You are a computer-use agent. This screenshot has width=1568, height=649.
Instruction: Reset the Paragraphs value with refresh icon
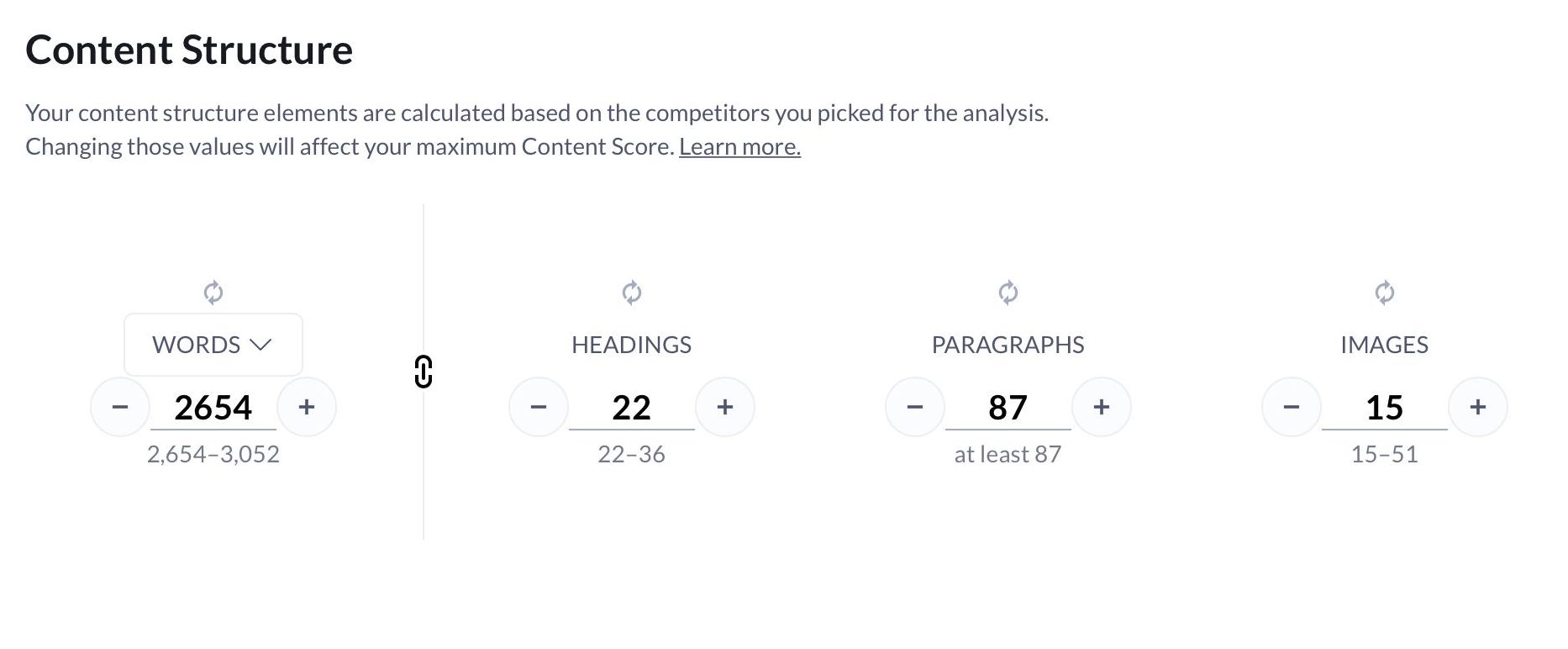tap(1008, 293)
